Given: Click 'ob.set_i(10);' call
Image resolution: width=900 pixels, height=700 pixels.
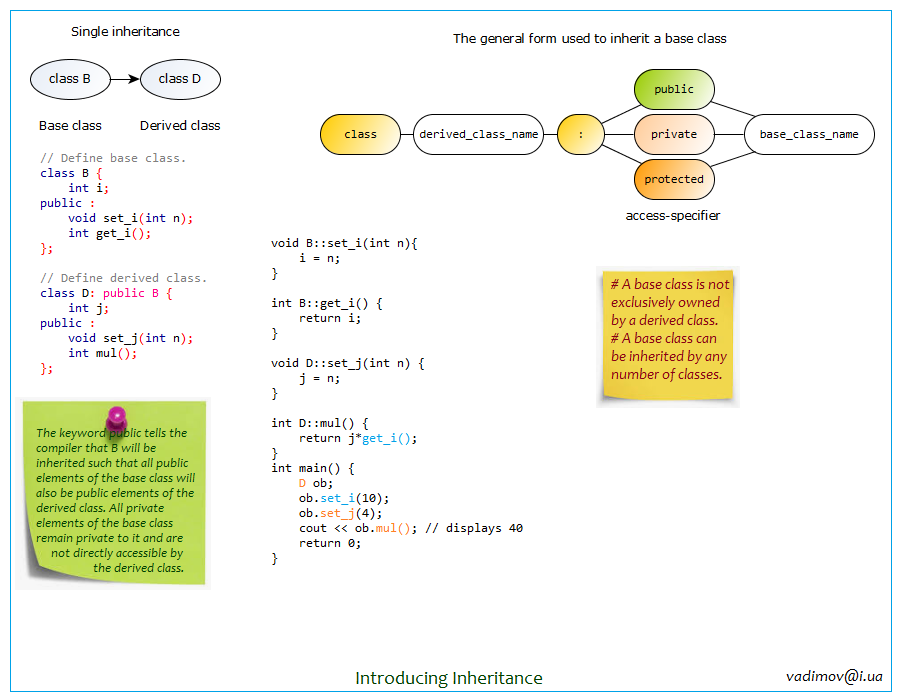Looking at the screenshot, I should tap(344, 498).
